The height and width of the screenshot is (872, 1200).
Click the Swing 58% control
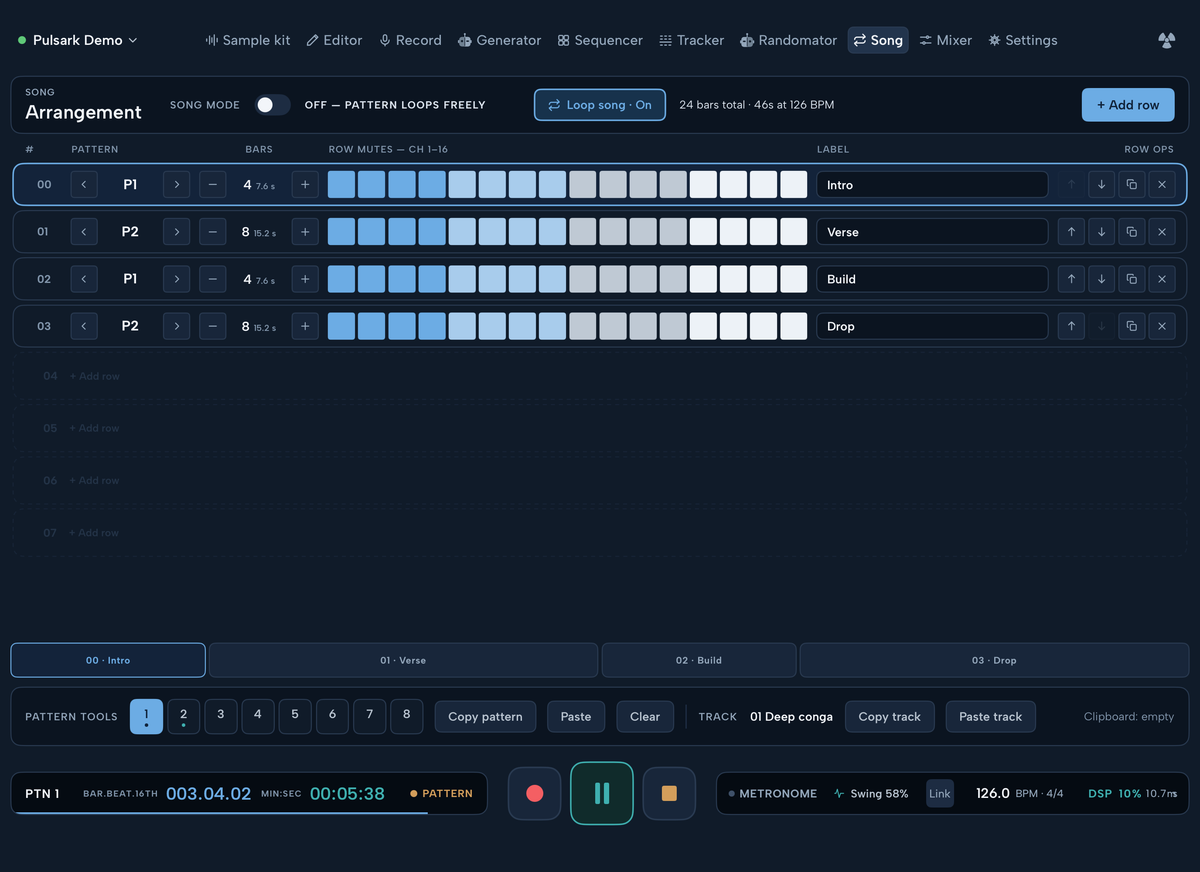click(871, 794)
